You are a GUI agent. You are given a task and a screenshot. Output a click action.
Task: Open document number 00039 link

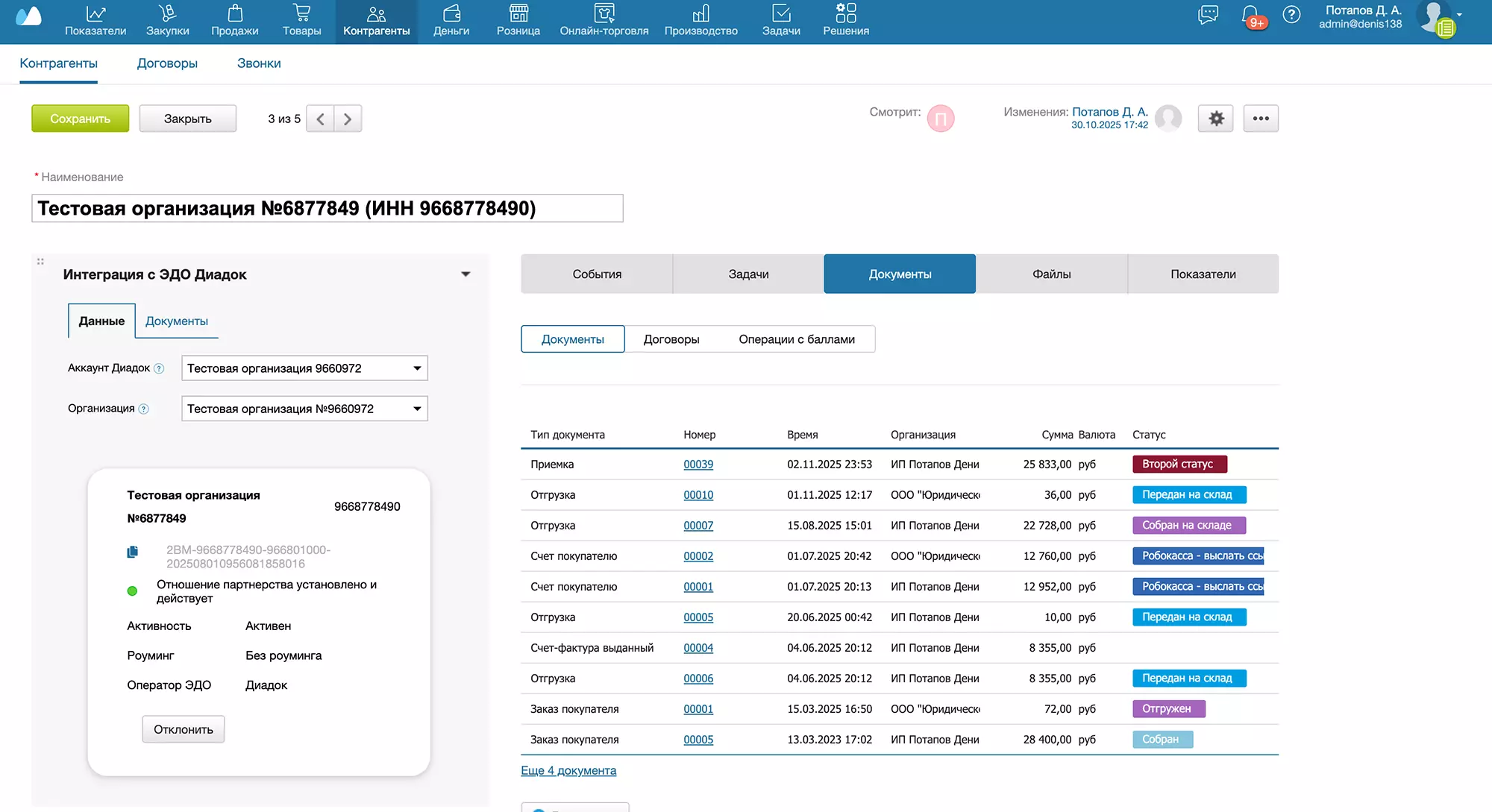point(698,465)
